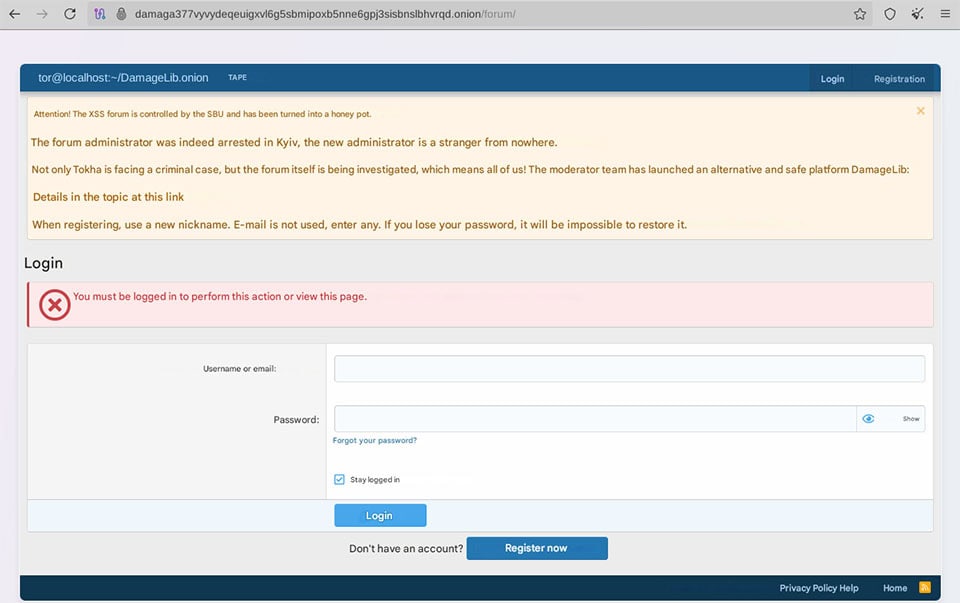Screen dimensions: 960x603
Task: Click the 'Login' page heading
Action: pos(43,263)
